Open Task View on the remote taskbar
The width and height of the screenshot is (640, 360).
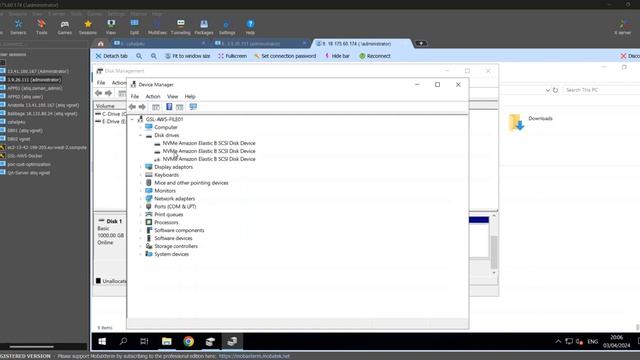pos(144,341)
